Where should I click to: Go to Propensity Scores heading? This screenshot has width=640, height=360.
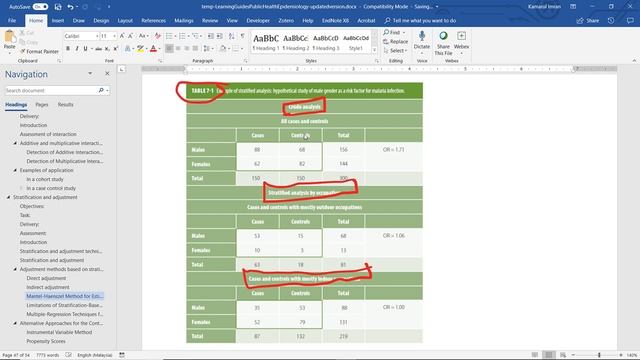[46, 341]
